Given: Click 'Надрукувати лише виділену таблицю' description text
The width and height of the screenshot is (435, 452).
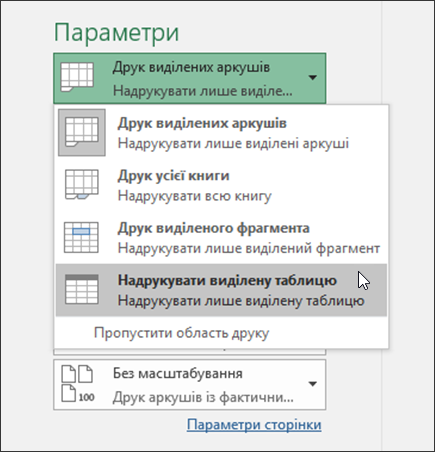Looking at the screenshot, I should coord(241,301).
